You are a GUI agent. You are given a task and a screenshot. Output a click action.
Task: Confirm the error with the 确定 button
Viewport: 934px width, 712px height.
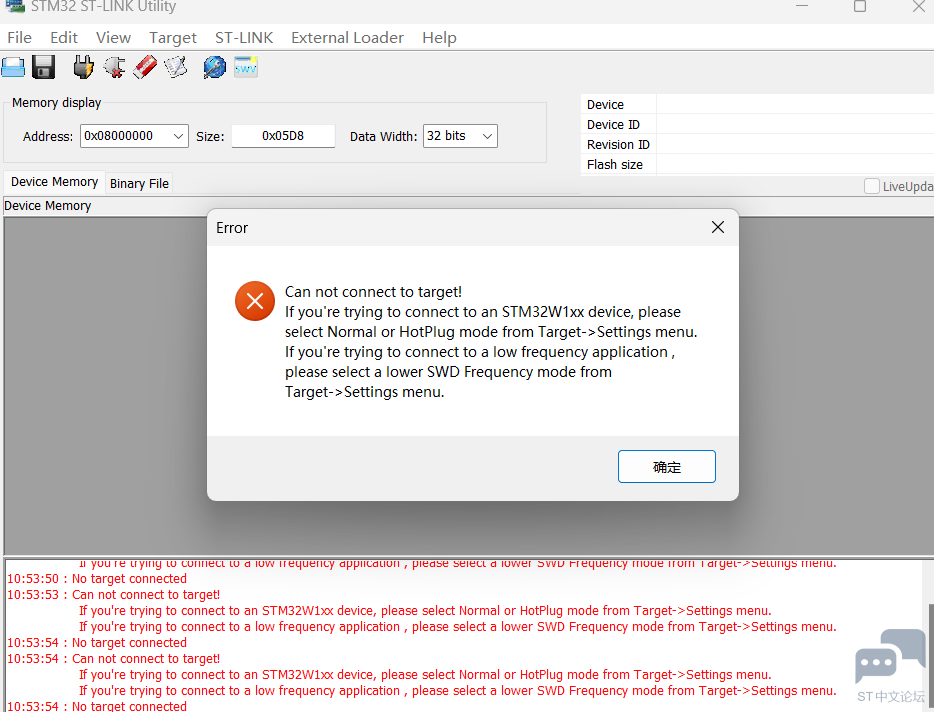click(667, 467)
